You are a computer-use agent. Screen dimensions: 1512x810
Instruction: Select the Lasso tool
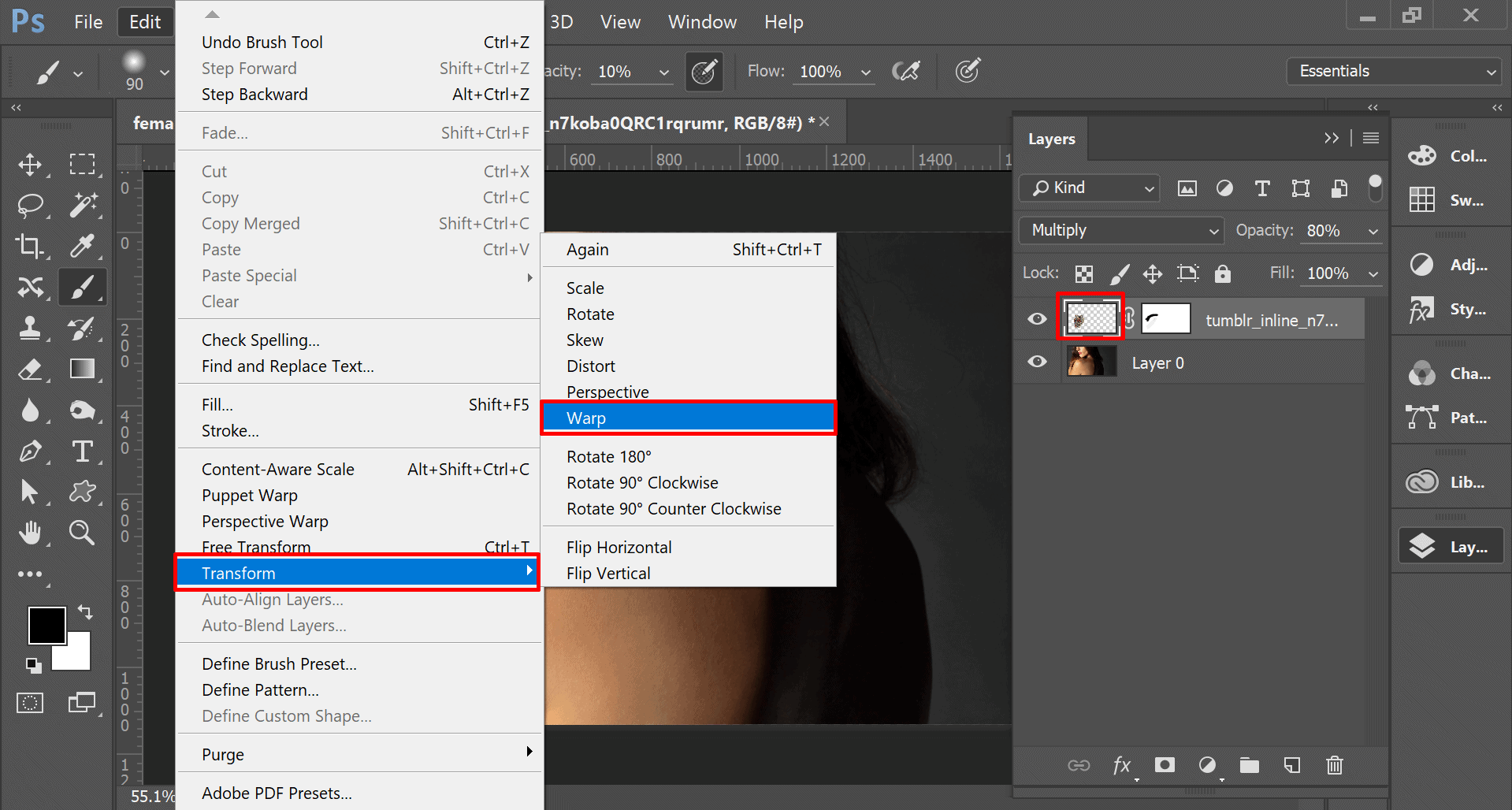[x=30, y=205]
